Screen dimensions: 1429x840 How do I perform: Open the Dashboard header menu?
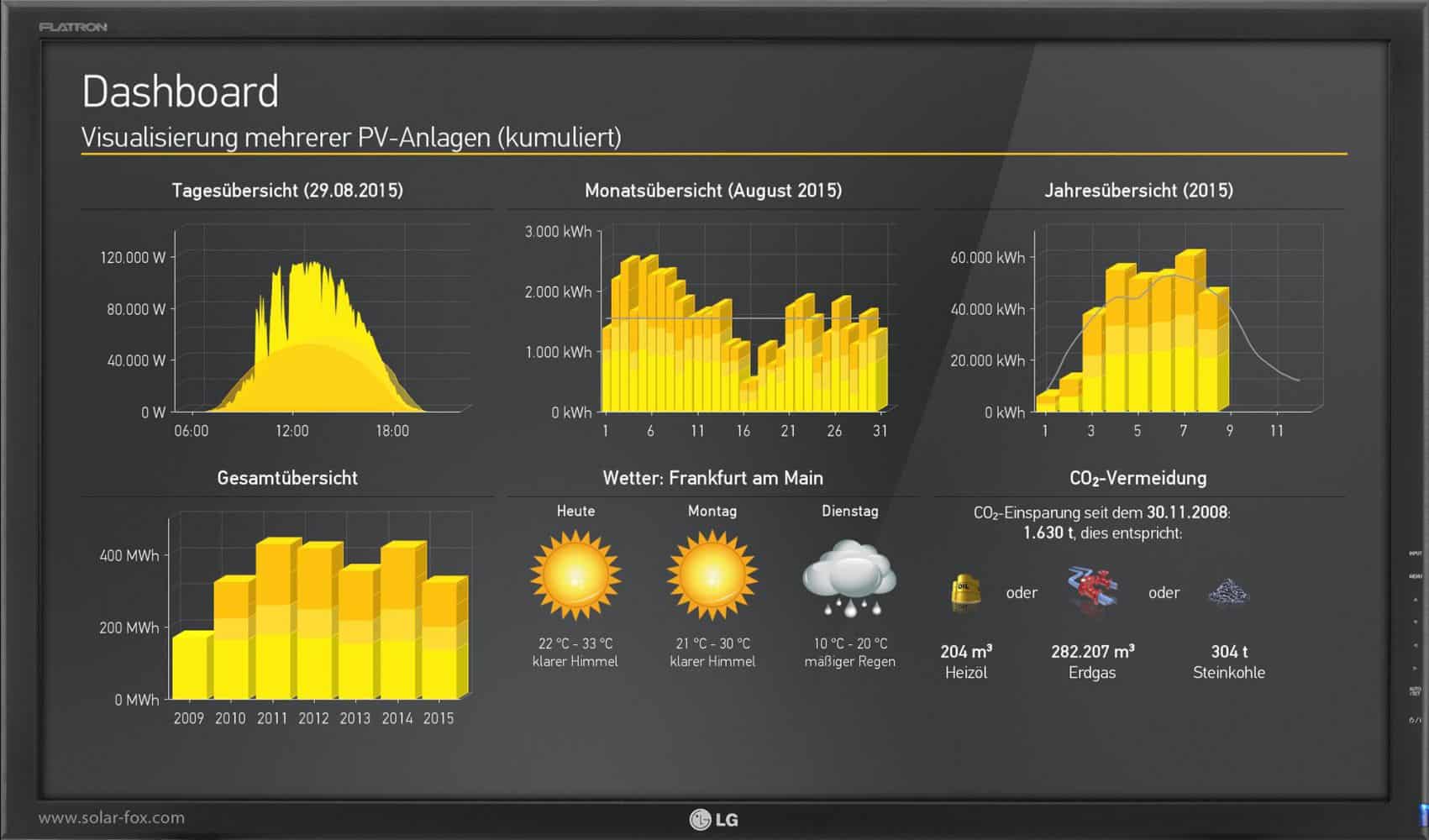coord(180,92)
